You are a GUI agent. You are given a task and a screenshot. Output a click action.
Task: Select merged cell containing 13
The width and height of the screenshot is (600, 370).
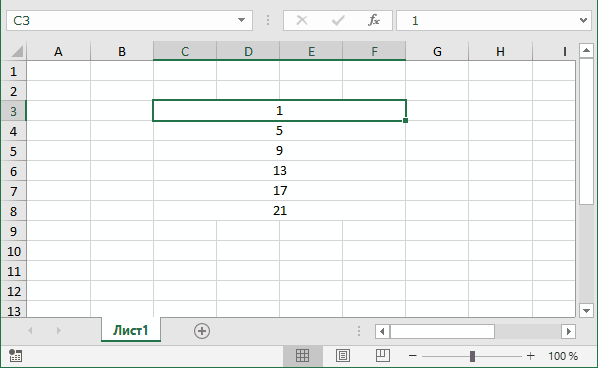pyautogui.click(x=279, y=170)
